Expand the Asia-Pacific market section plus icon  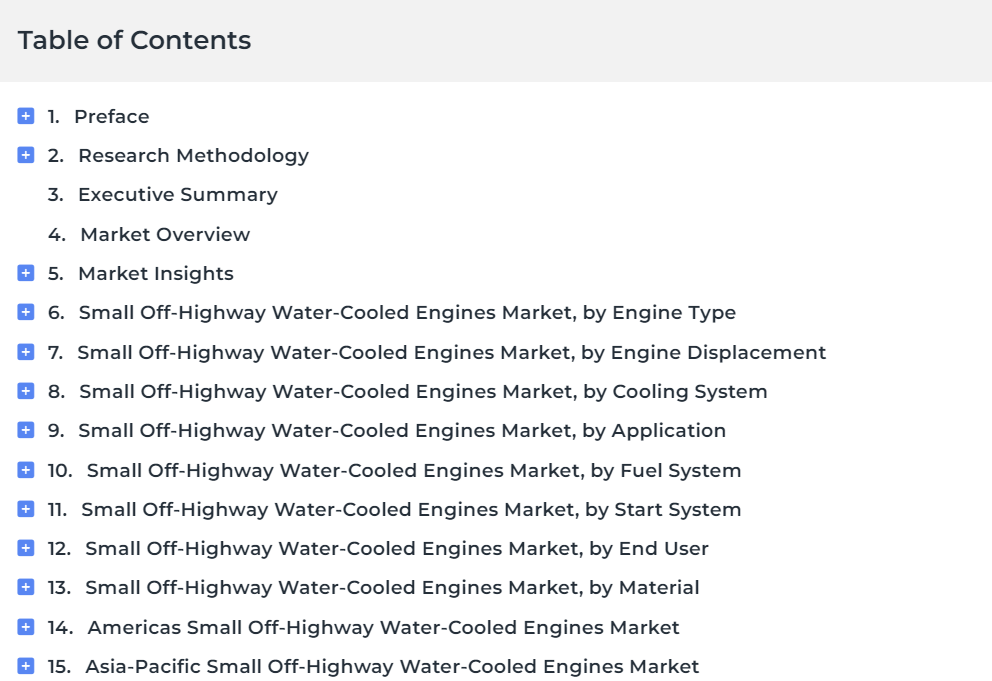pos(26,666)
